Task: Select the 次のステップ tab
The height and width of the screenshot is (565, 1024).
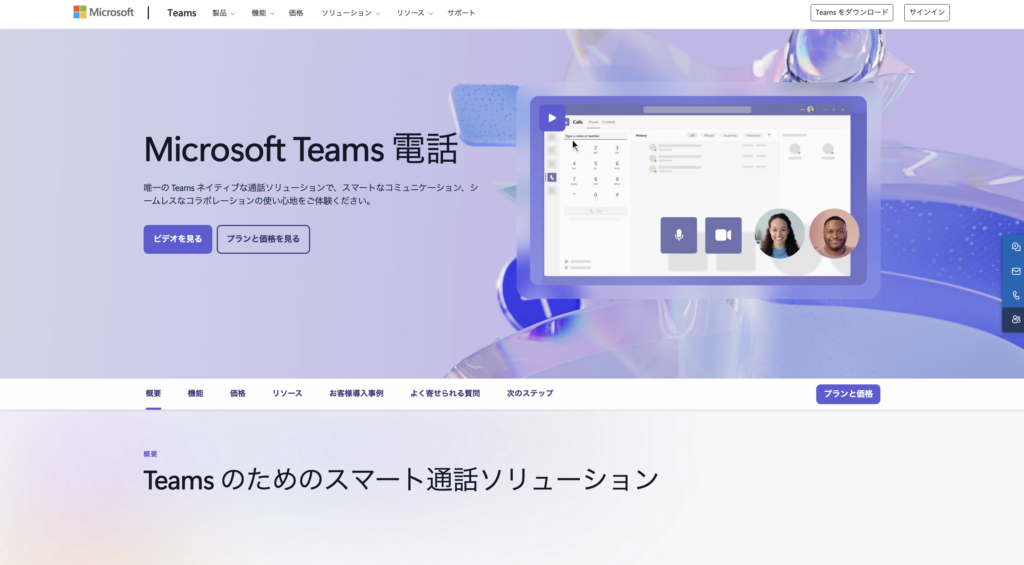Action: [530, 393]
